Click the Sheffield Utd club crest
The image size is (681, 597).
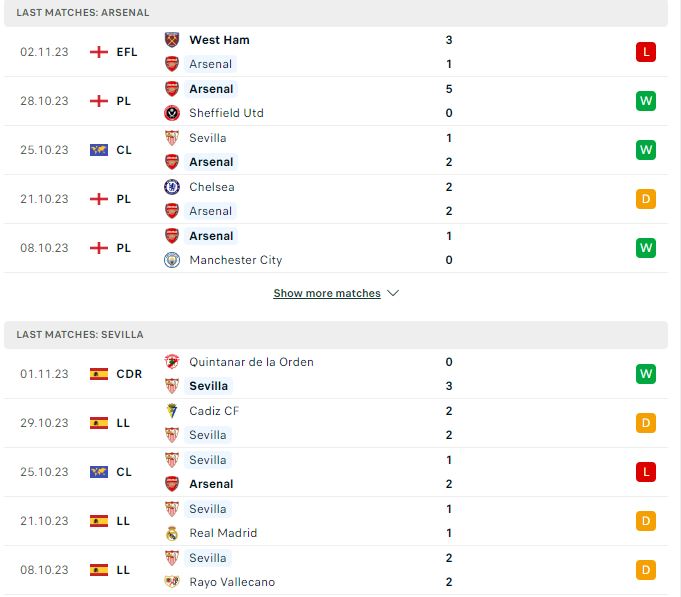click(172, 113)
